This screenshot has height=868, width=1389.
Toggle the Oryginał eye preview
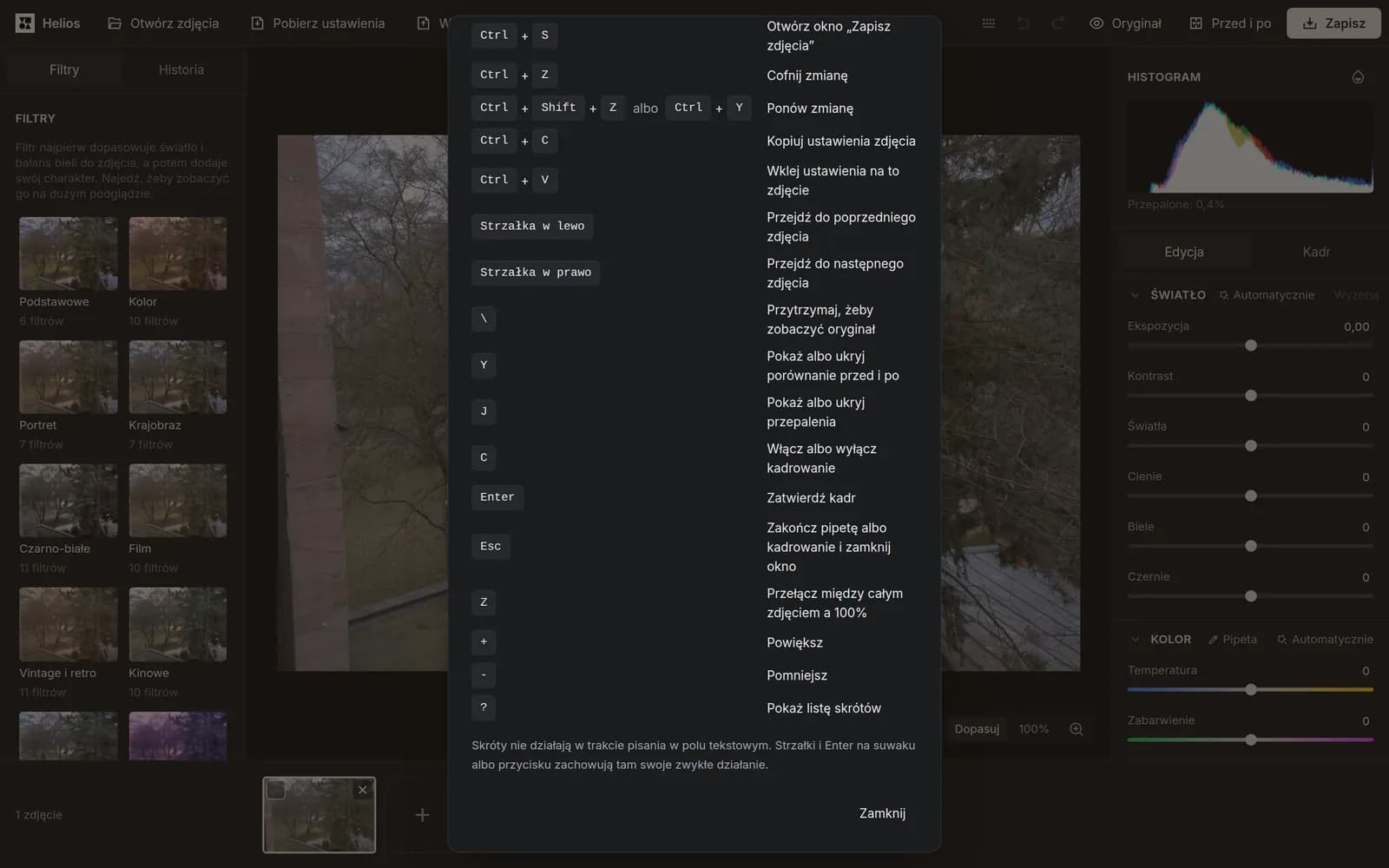click(1125, 23)
